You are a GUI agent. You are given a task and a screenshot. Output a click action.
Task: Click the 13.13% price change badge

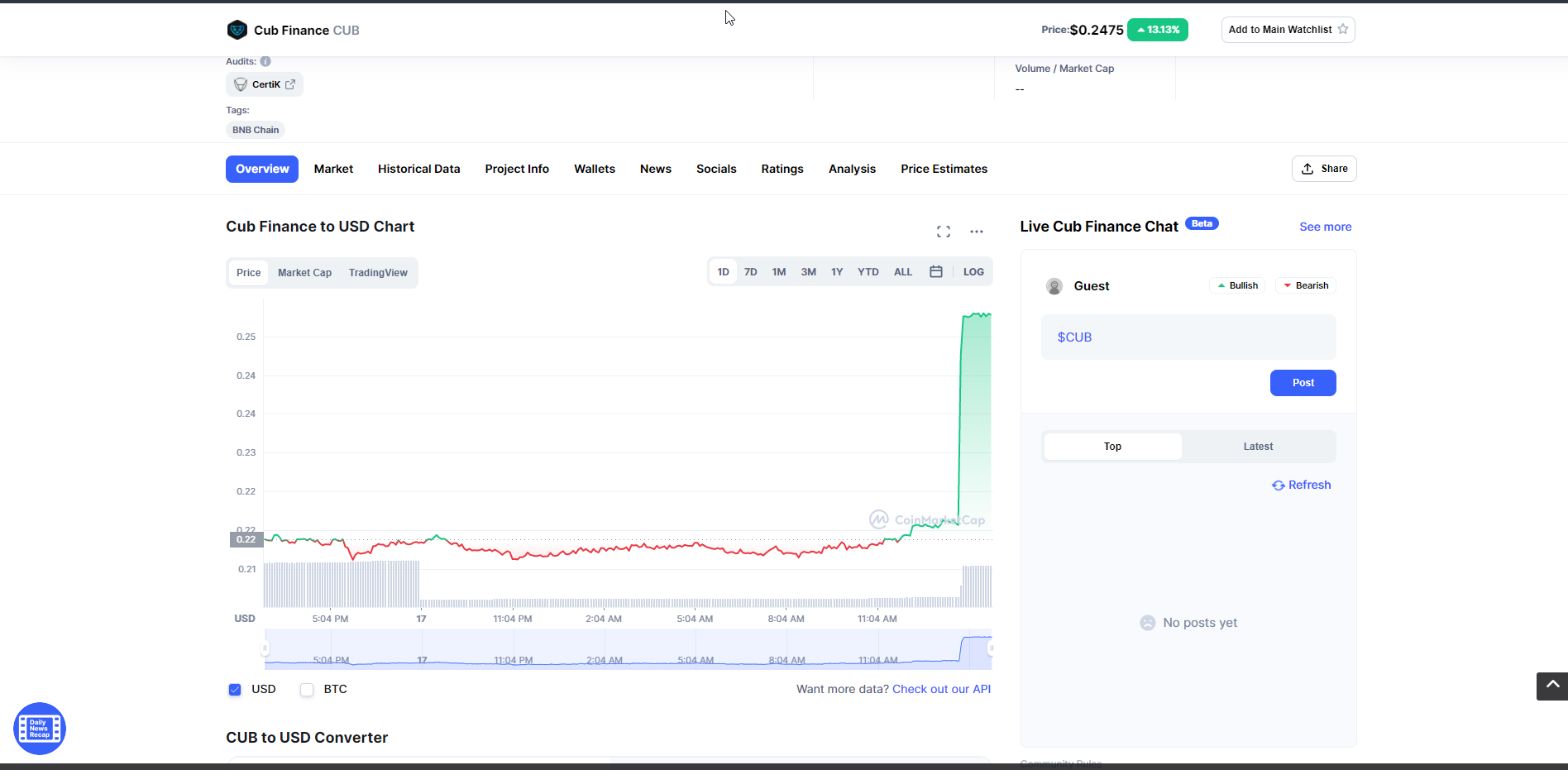click(x=1158, y=30)
